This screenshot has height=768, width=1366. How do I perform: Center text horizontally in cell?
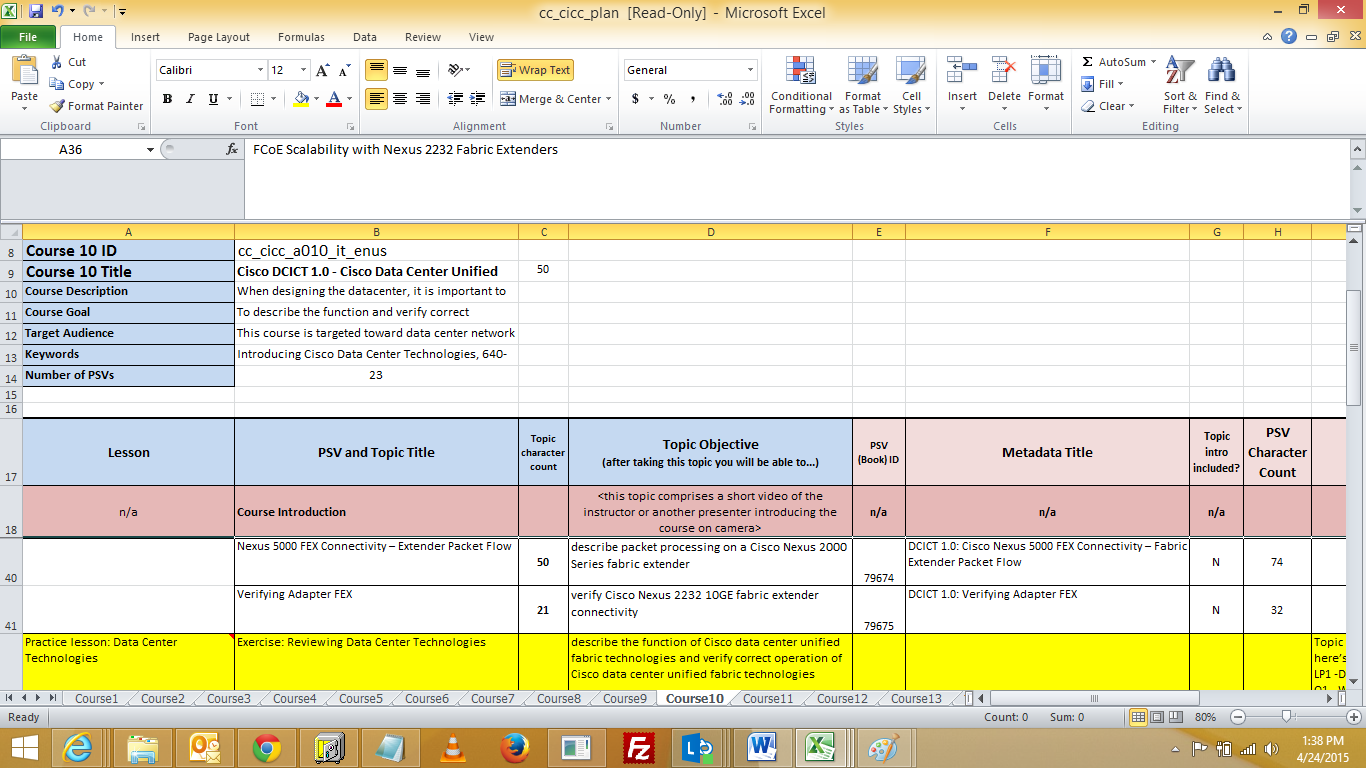[400, 99]
